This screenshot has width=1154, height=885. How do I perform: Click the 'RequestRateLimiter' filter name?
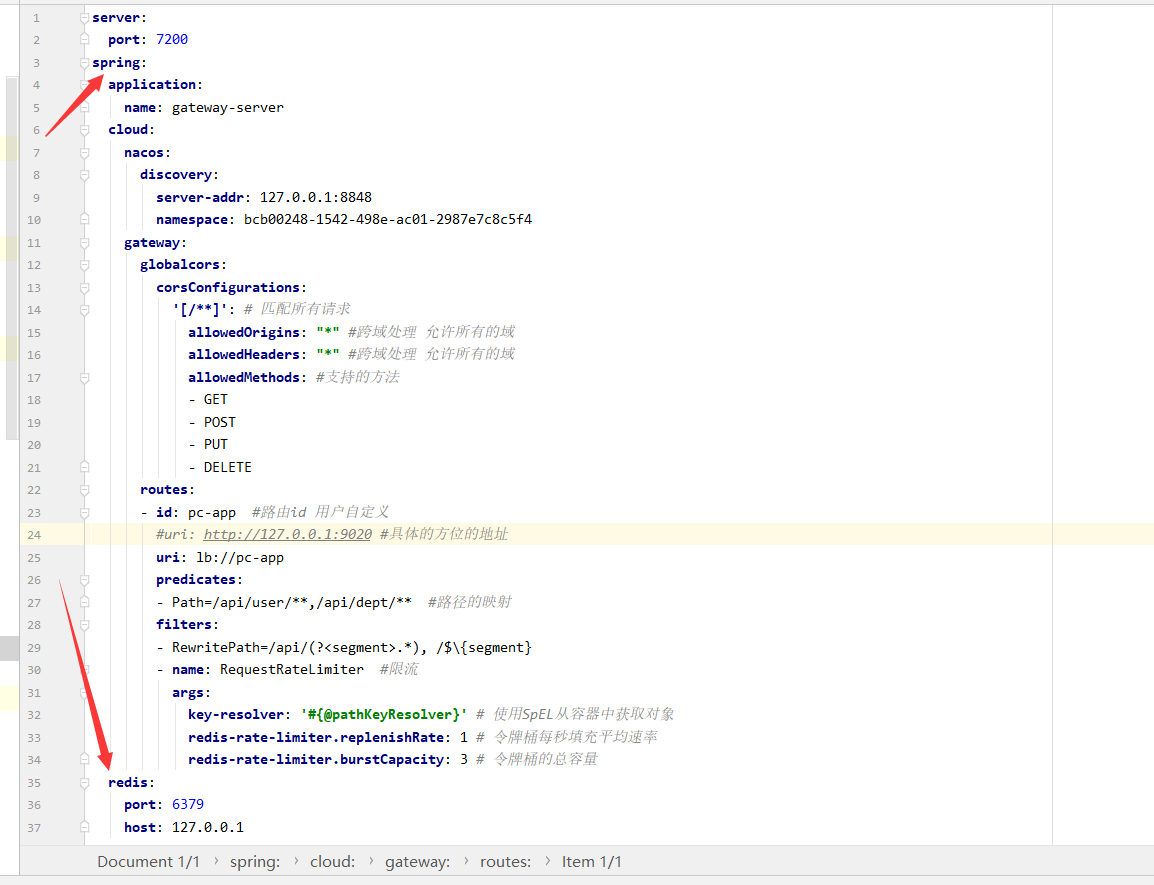tap(291, 669)
